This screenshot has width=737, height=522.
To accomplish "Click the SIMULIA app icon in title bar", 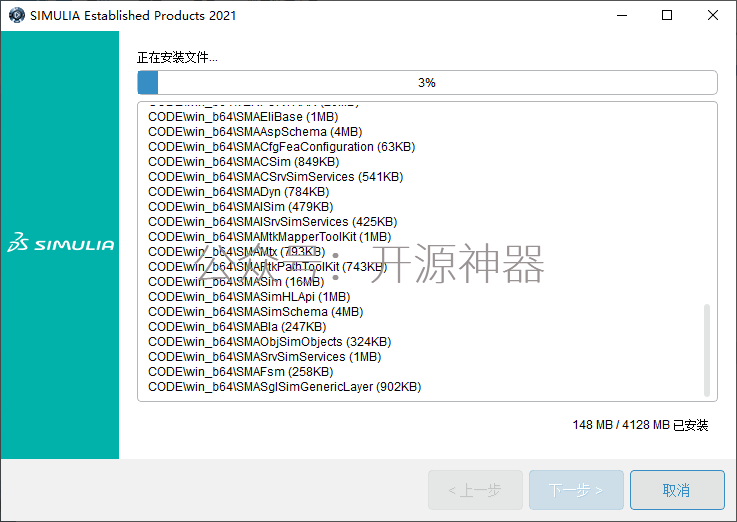I will coord(17,15).
